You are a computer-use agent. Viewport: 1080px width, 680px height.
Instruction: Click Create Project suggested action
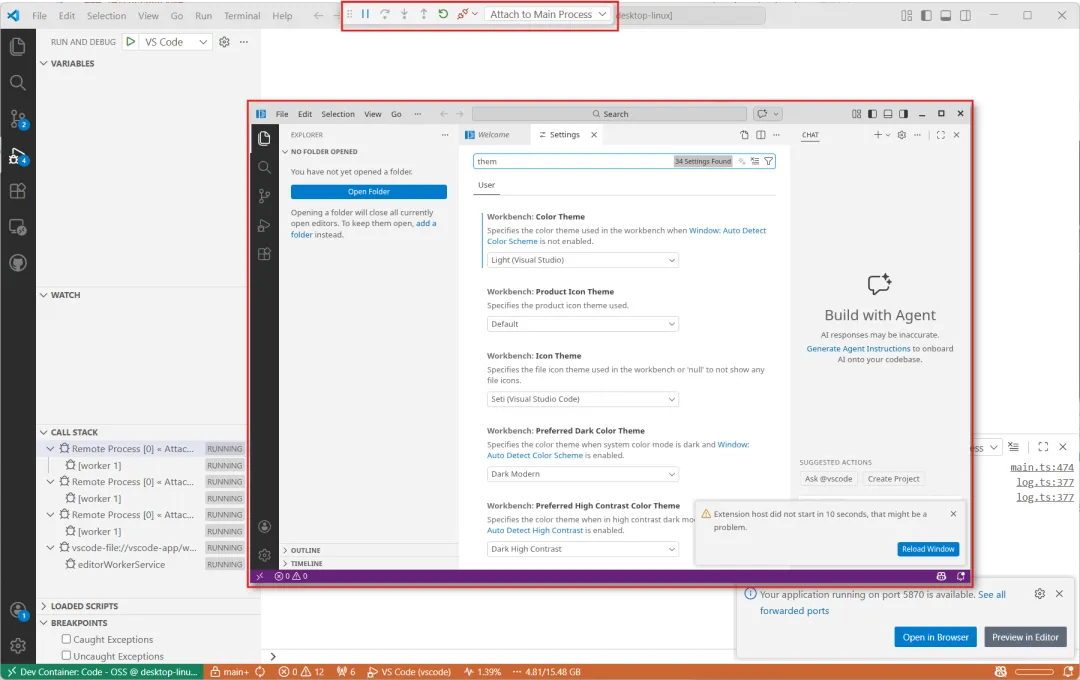click(893, 479)
